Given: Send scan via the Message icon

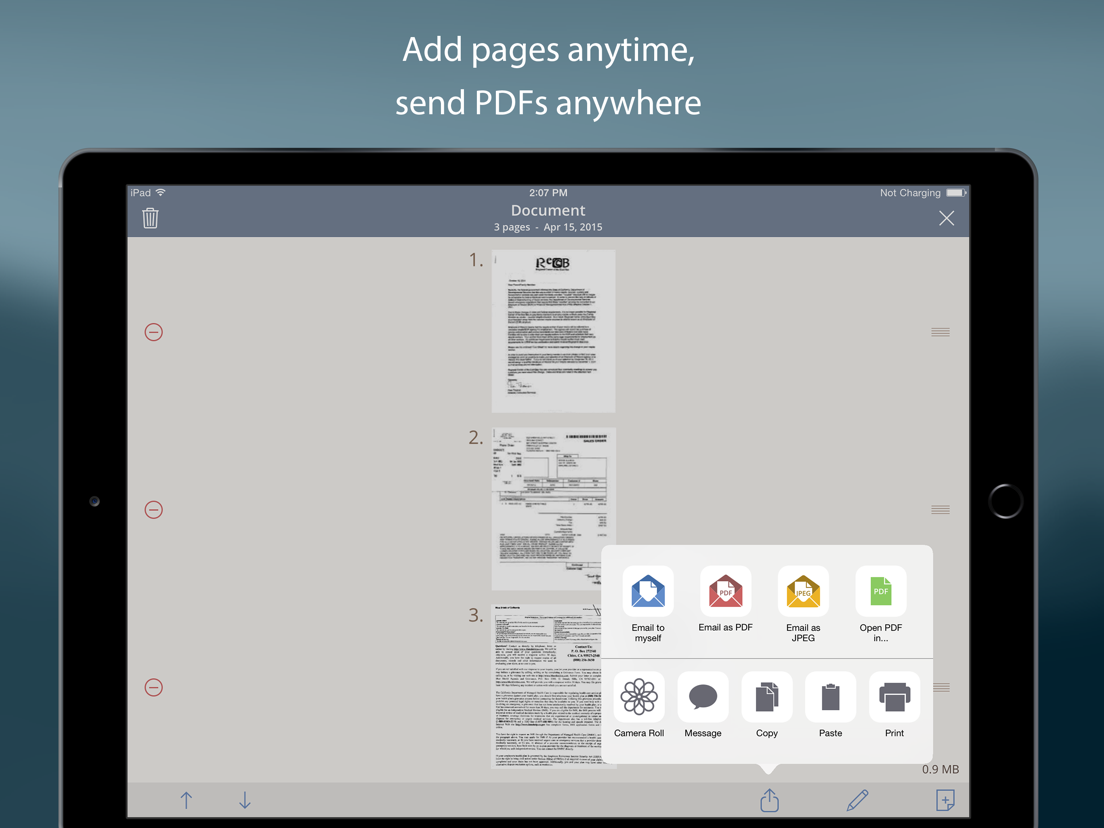Looking at the screenshot, I should click(x=703, y=697).
